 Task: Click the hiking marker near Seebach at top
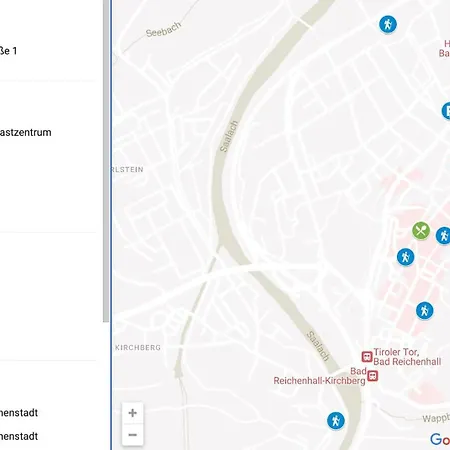(x=388, y=24)
